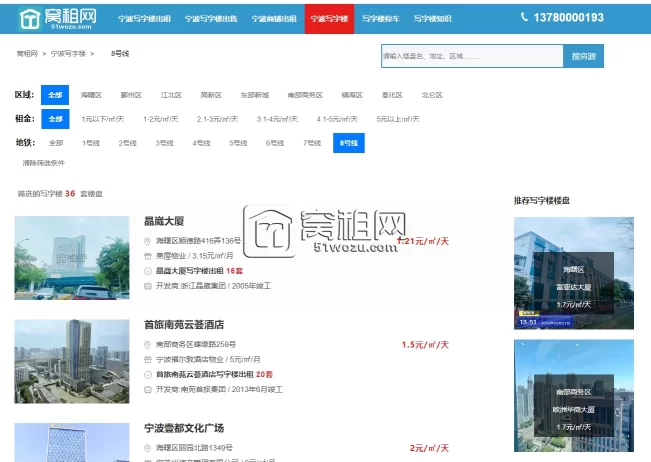Filter by 奉化区 district

tap(392, 95)
